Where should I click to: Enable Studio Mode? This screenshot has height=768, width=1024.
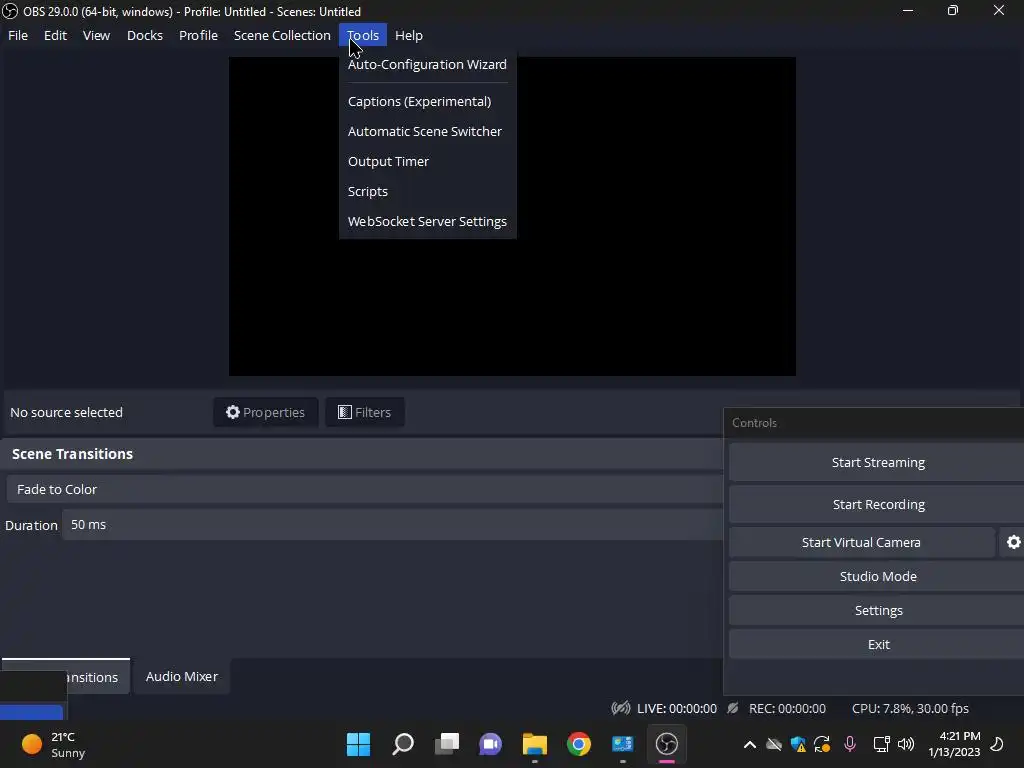(878, 576)
